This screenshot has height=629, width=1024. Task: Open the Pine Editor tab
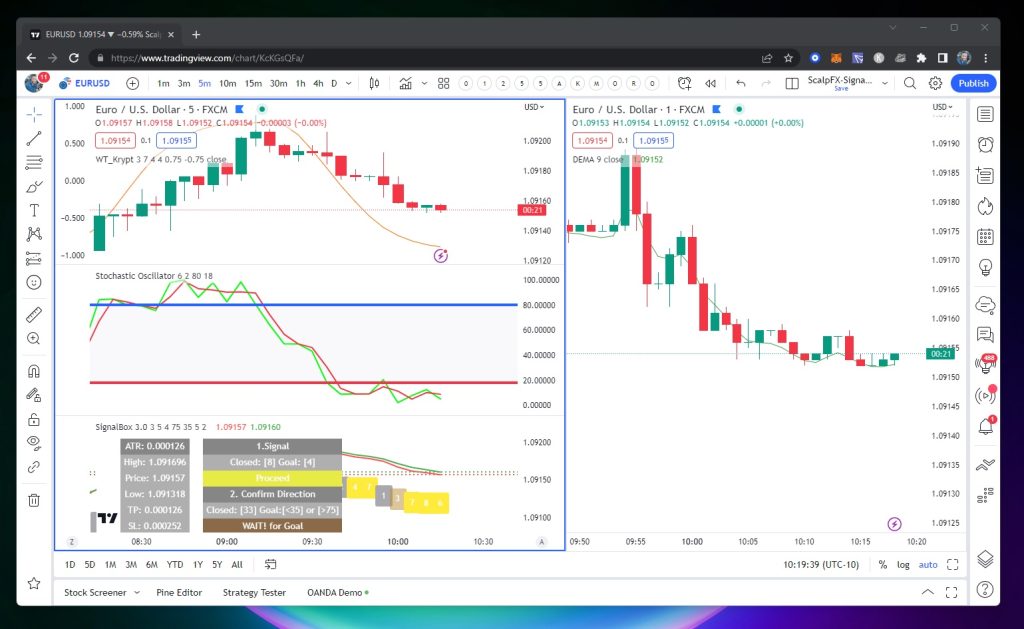[179, 592]
